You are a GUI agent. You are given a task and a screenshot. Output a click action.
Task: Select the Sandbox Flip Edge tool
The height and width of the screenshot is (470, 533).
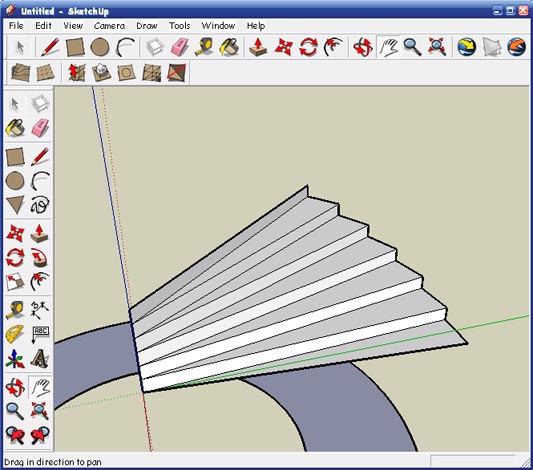click(x=177, y=72)
